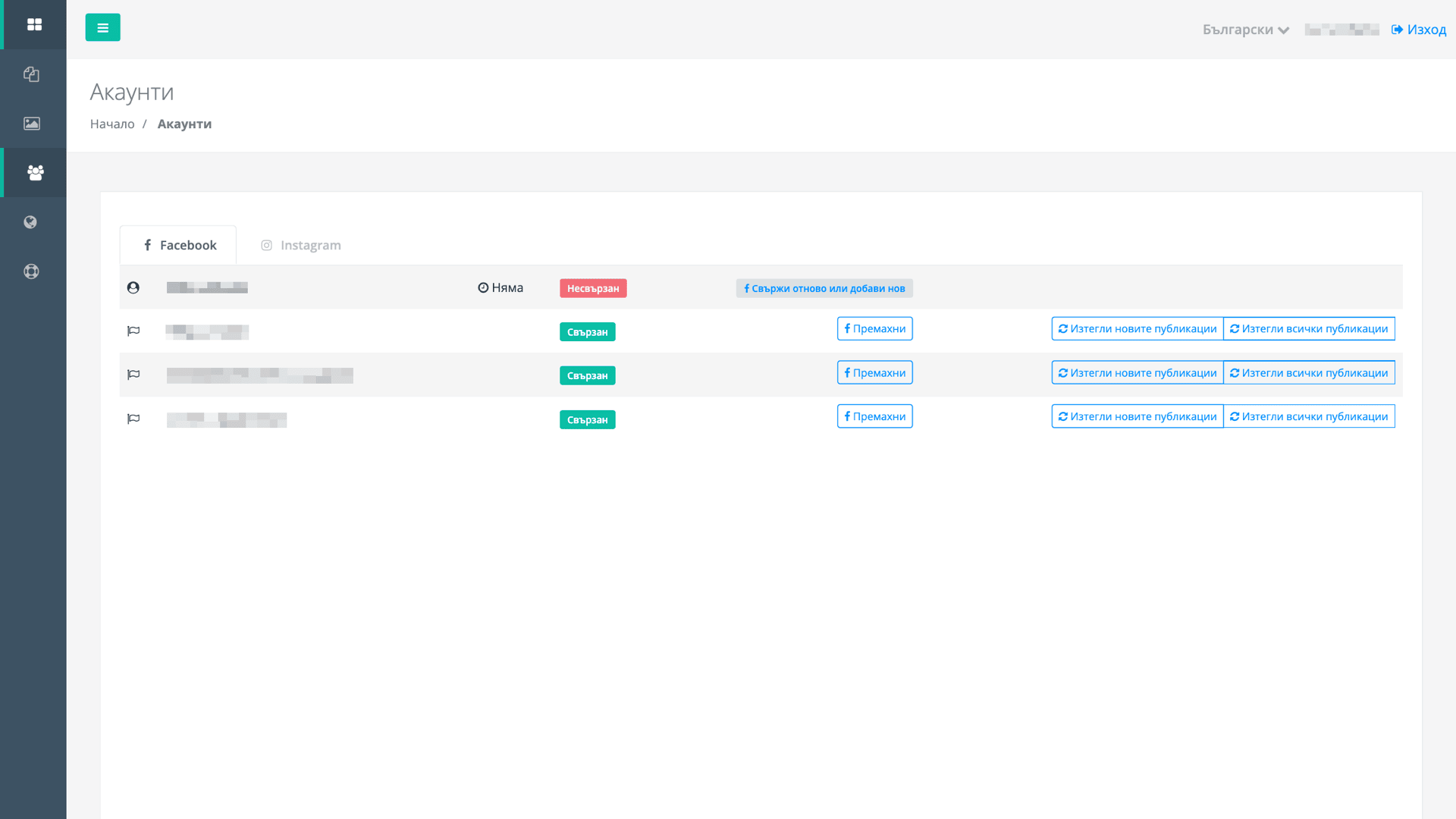Image resolution: width=1456 pixels, height=819 pixels.
Task: Click the blurred username in top bar
Action: pyautogui.click(x=1341, y=30)
